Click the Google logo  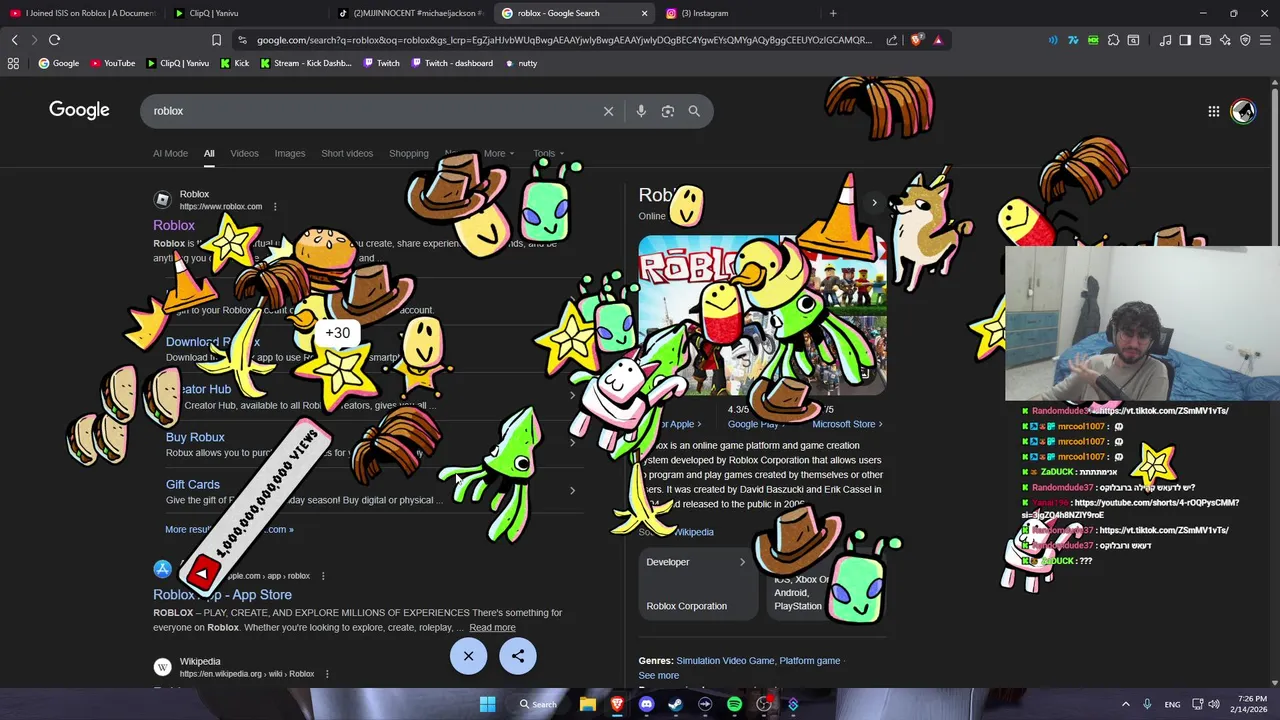click(x=79, y=110)
